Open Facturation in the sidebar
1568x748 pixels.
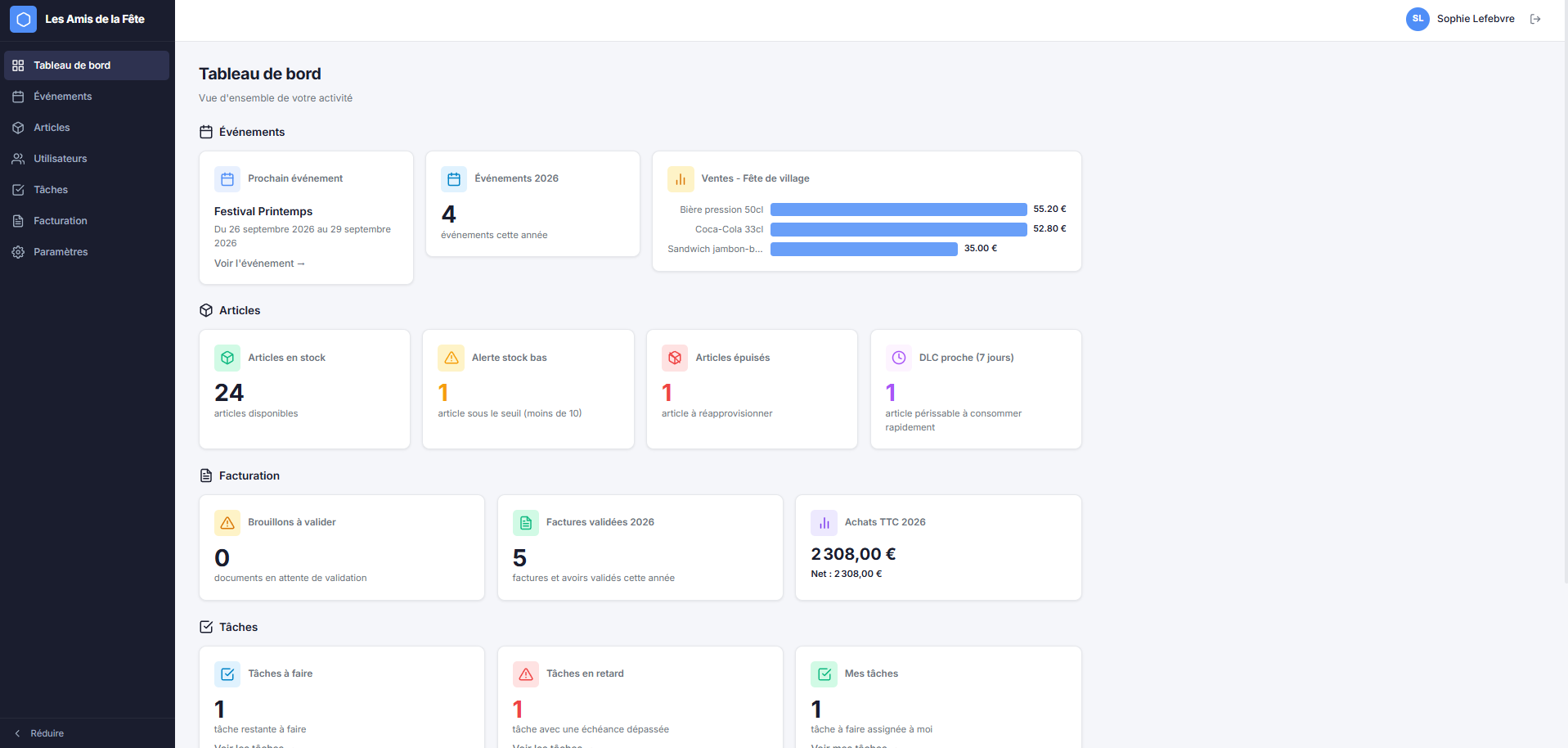coord(87,221)
